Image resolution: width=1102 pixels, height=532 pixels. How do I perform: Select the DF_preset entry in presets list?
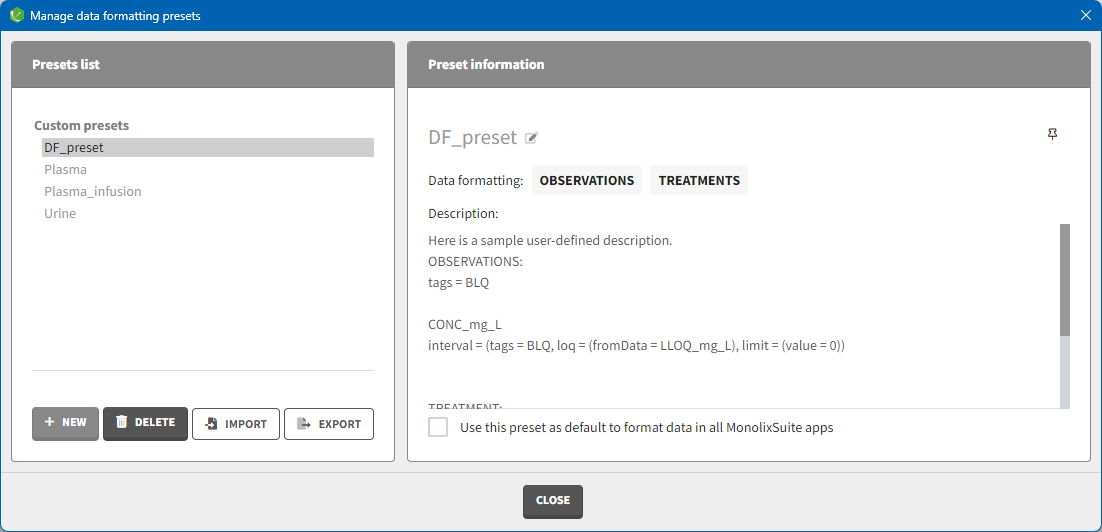tap(74, 148)
